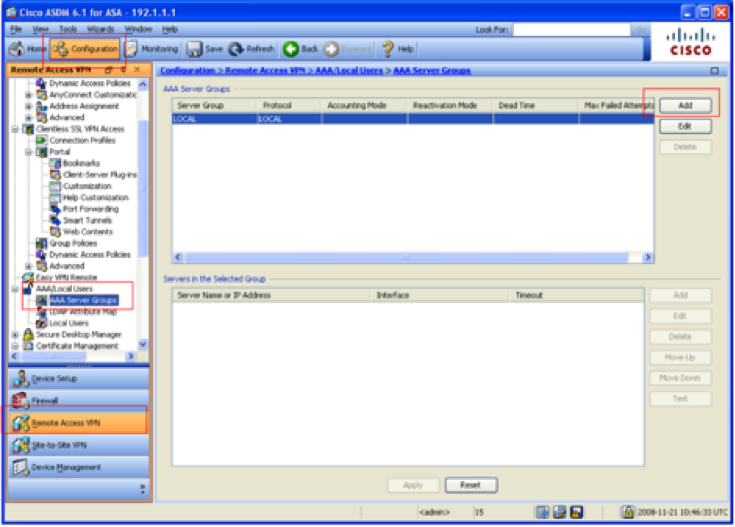The height and width of the screenshot is (527, 735).
Task: Click AAA/Local Users breadcrumb link
Action: 349,70
